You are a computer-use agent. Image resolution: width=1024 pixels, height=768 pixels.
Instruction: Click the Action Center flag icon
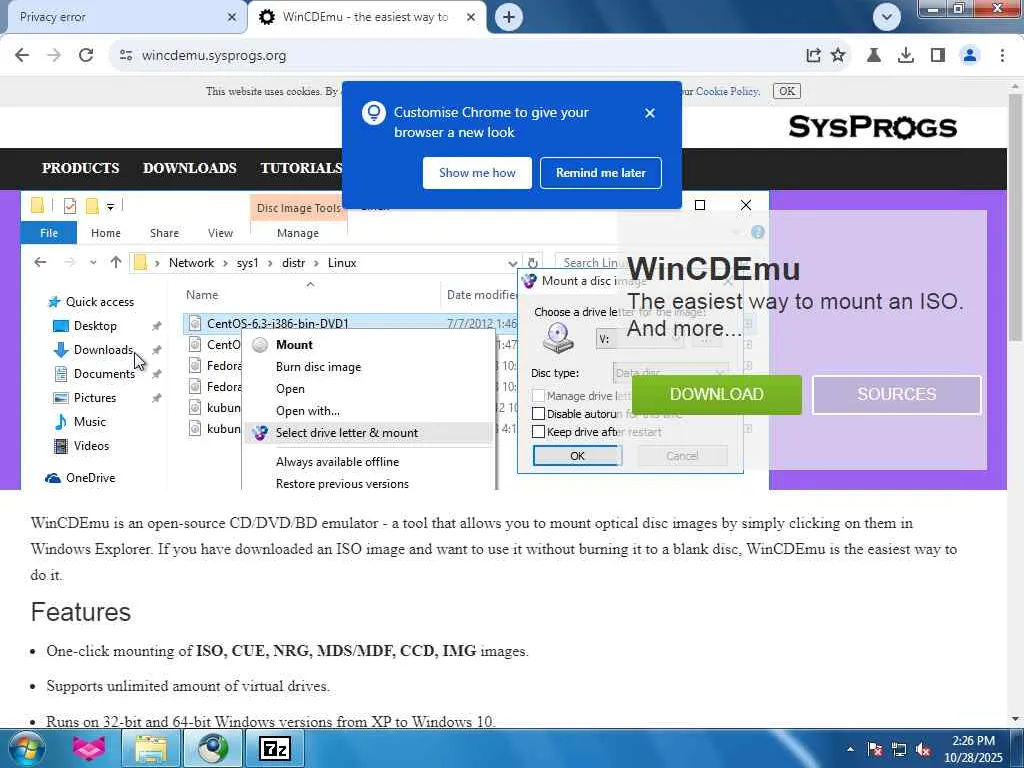(874, 749)
